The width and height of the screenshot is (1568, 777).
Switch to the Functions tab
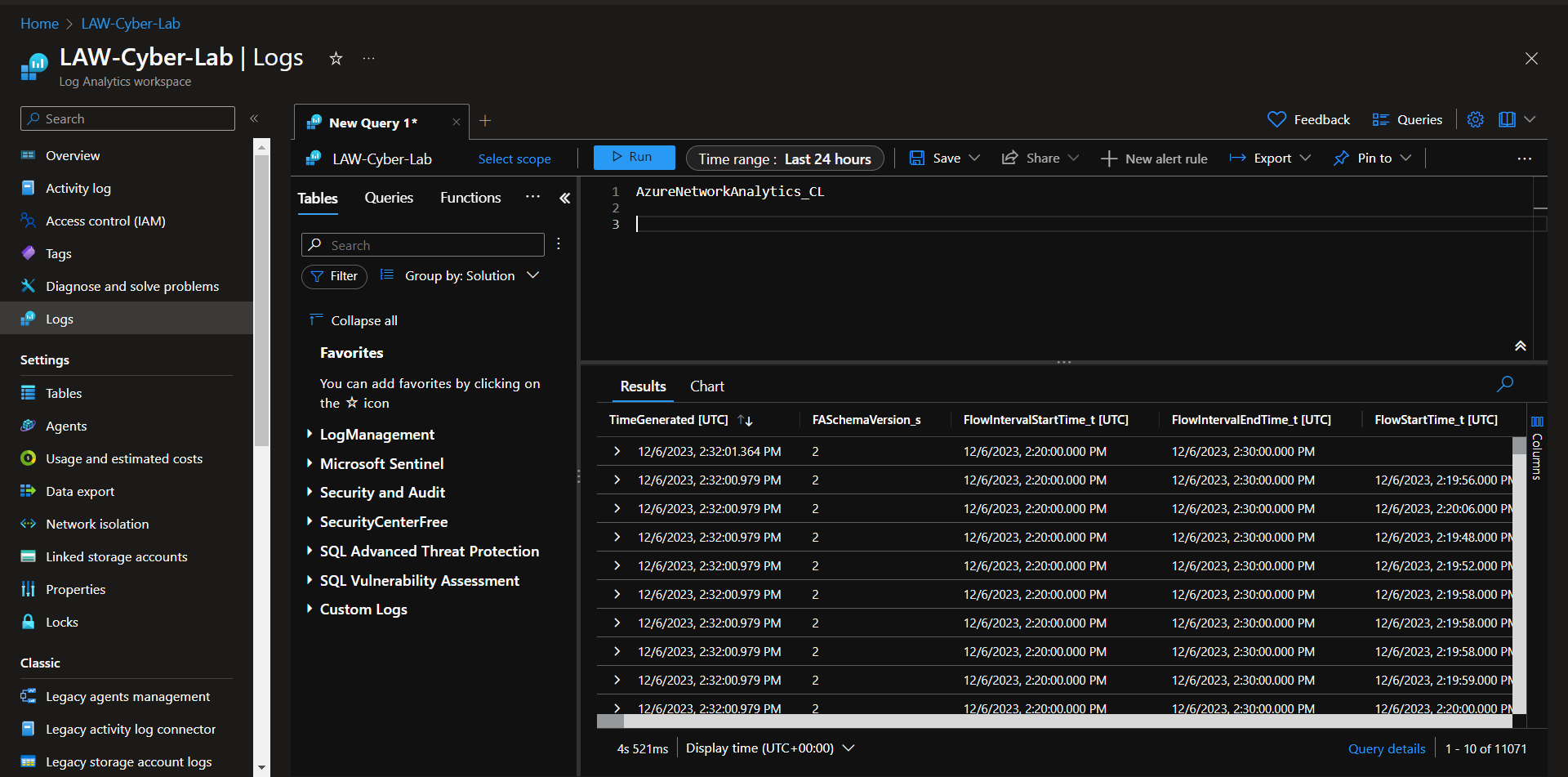(x=470, y=198)
